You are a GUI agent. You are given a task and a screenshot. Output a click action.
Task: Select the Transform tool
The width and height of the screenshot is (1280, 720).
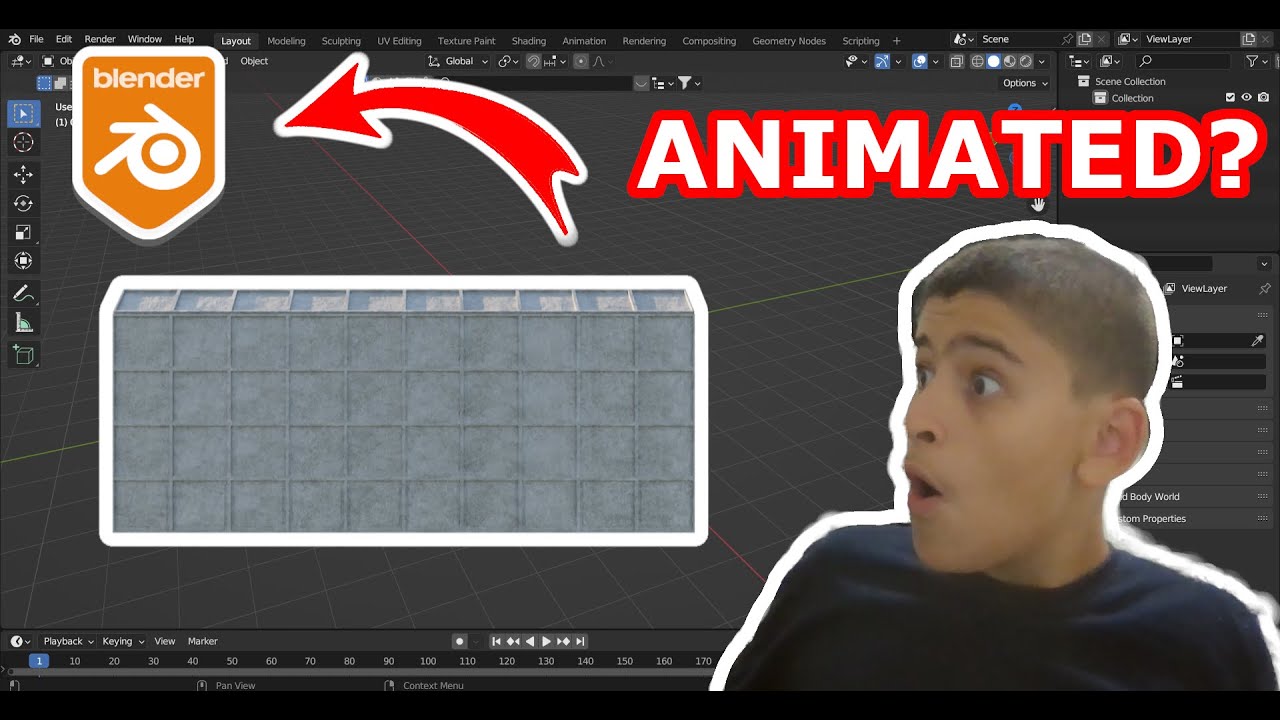[23, 261]
